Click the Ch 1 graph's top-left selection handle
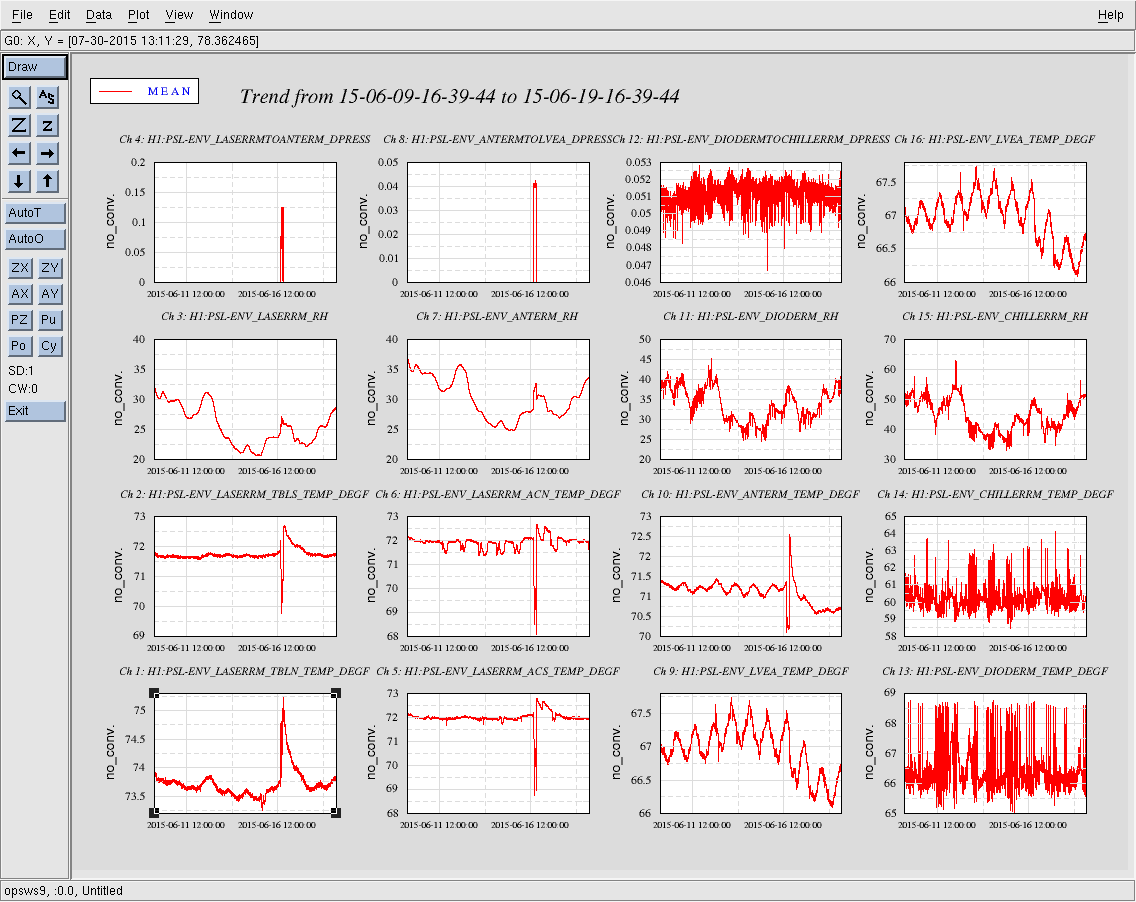This screenshot has width=1136, height=902. 154,693
